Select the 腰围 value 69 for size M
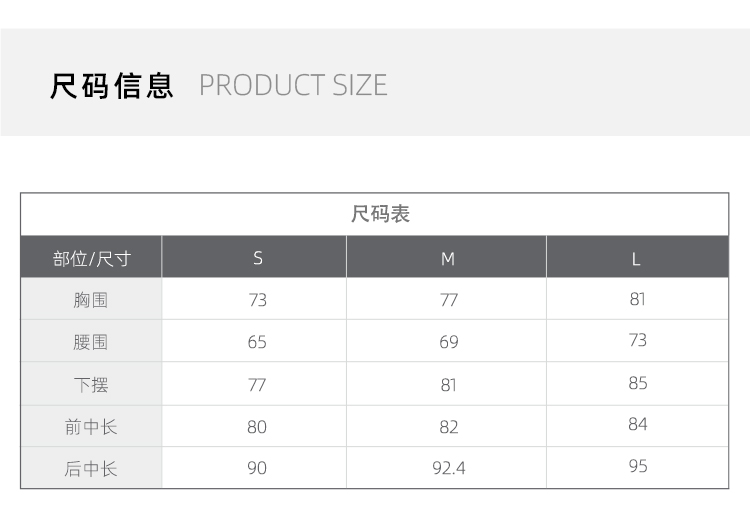The height and width of the screenshot is (508, 750). (449, 342)
